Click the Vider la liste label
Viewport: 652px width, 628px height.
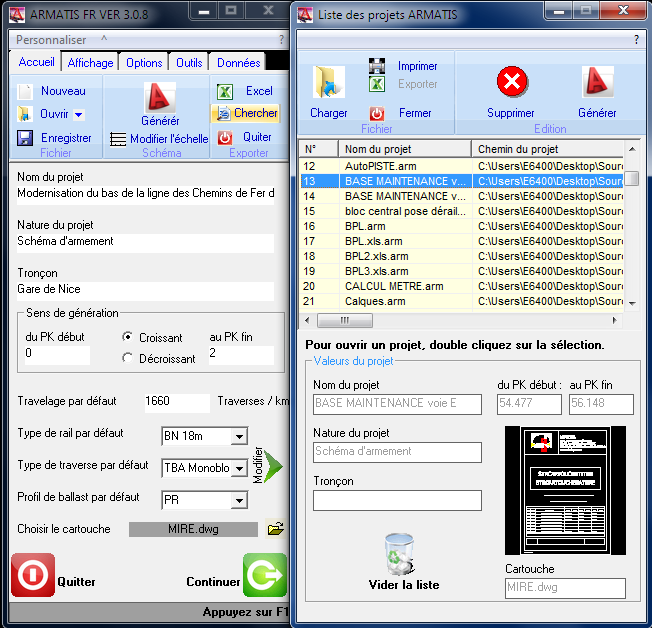pos(404,585)
